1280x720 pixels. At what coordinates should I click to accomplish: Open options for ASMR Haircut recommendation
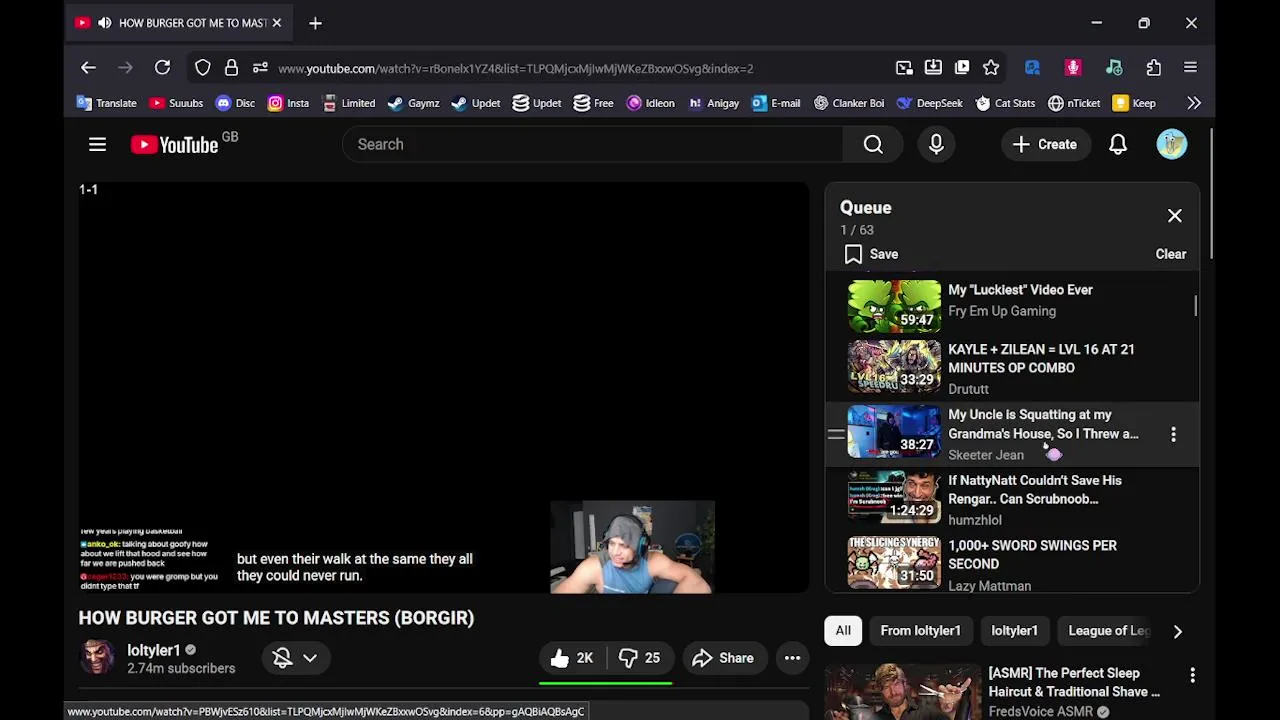point(1192,676)
